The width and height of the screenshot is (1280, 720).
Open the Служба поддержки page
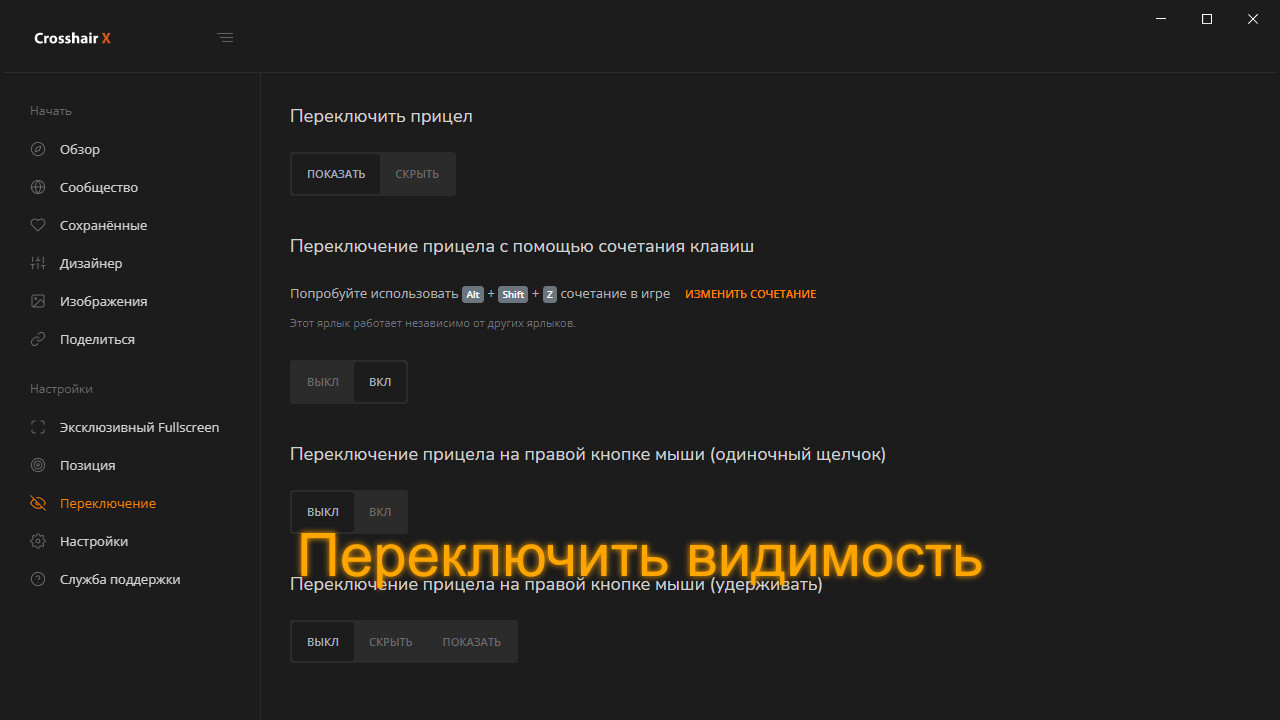point(120,579)
